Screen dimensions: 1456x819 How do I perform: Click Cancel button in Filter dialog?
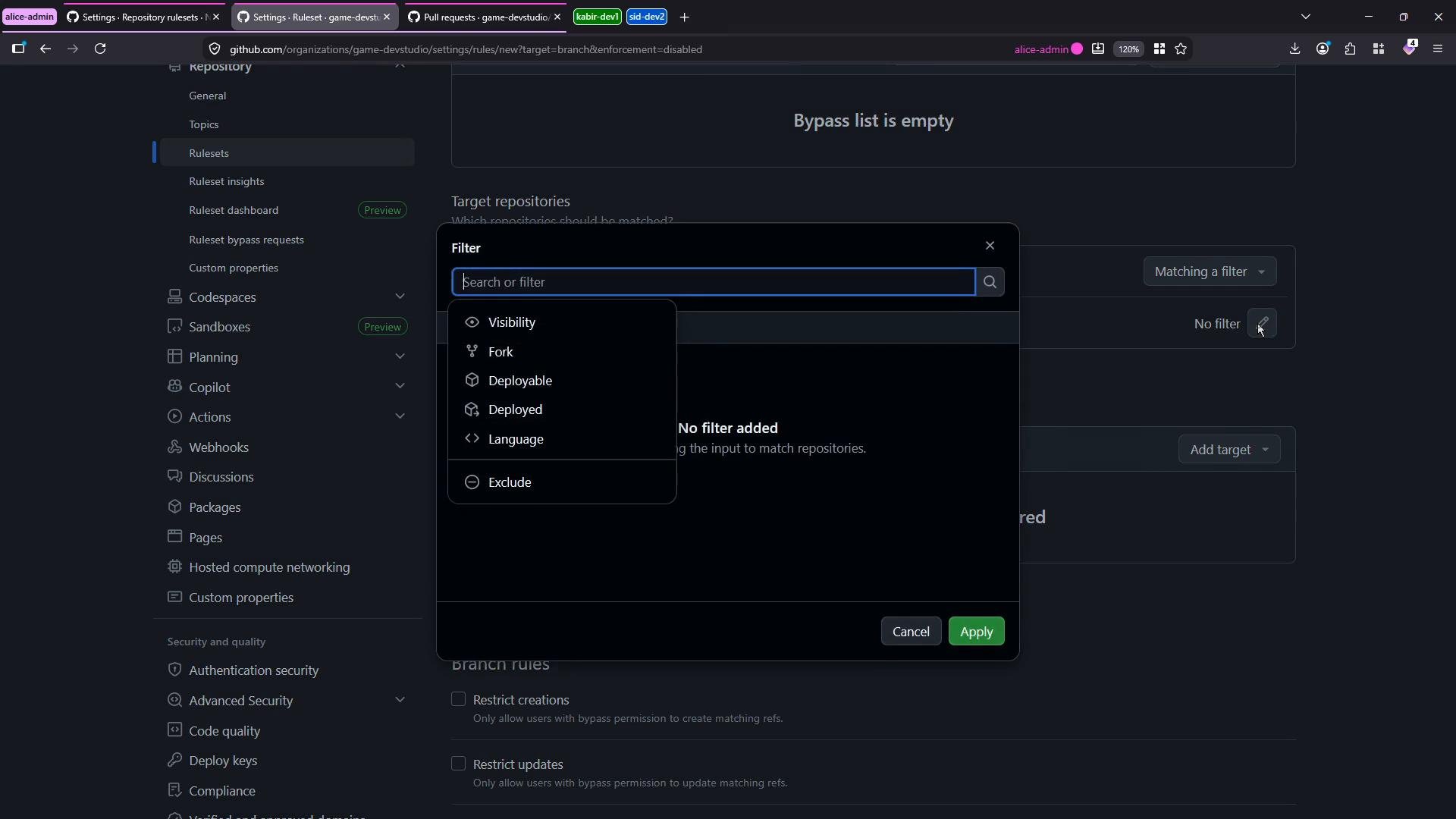pos(911,632)
